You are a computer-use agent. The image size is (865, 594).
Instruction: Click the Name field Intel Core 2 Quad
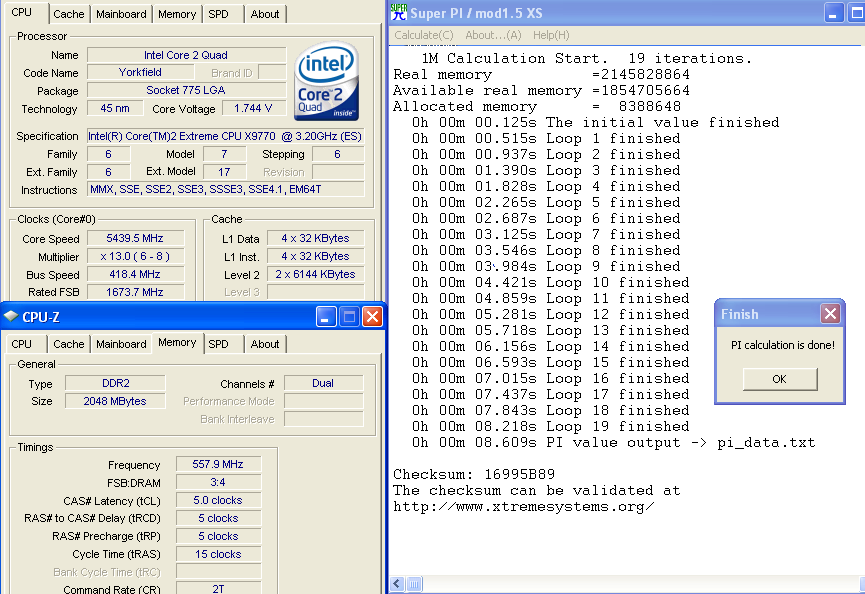pyautogui.click(x=186, y=55)
